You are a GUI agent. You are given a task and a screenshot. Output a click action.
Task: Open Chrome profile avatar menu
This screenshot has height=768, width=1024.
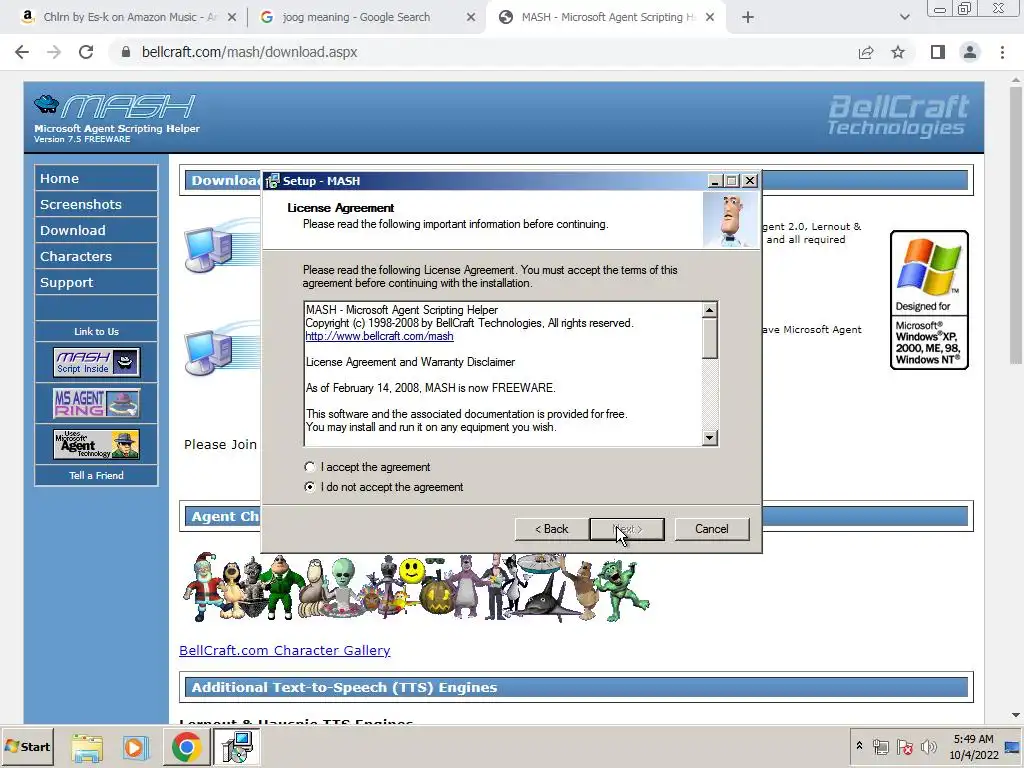pyautogui.click(x=970, y=52)
